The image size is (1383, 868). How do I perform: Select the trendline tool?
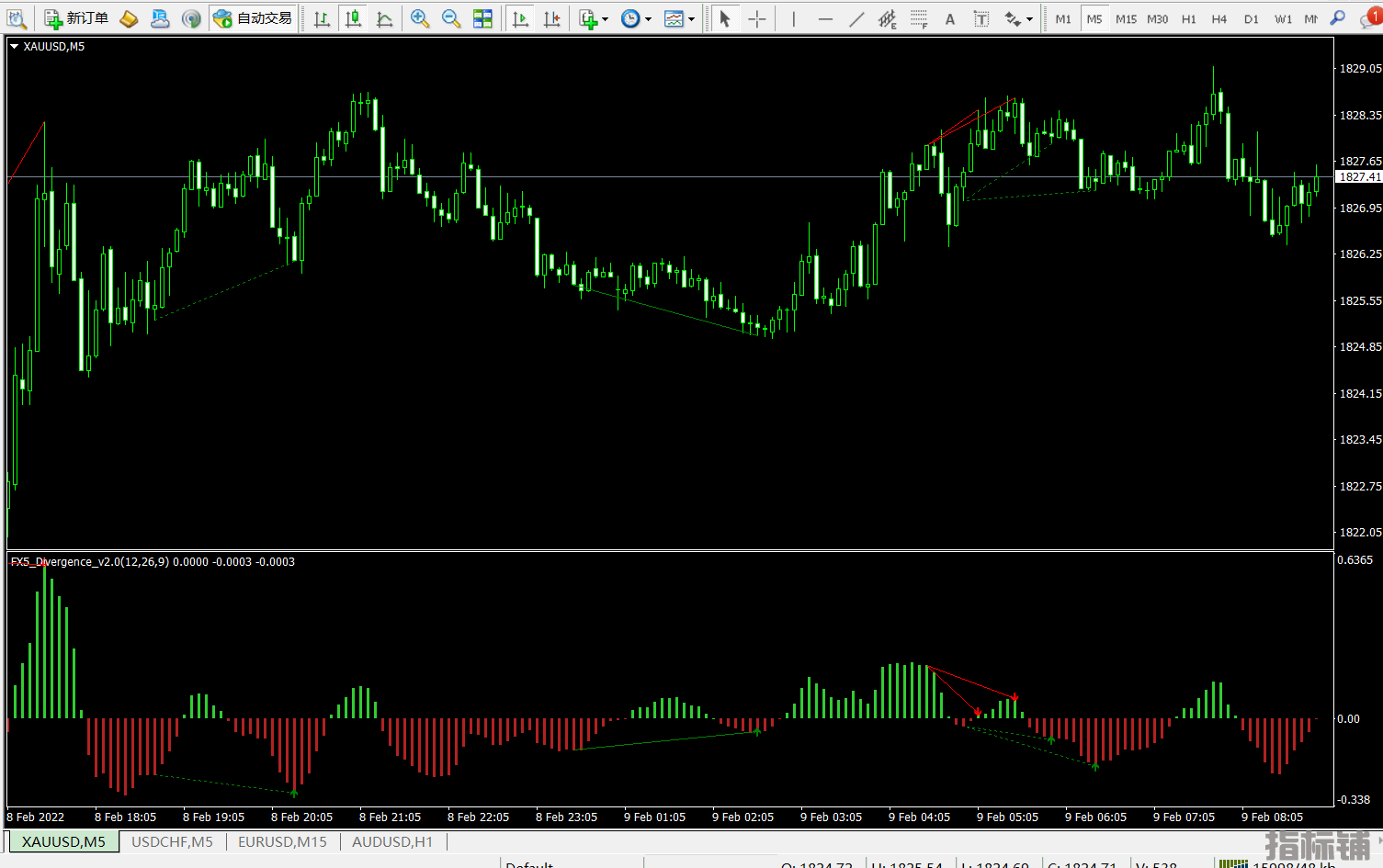(x=856, y=18)
